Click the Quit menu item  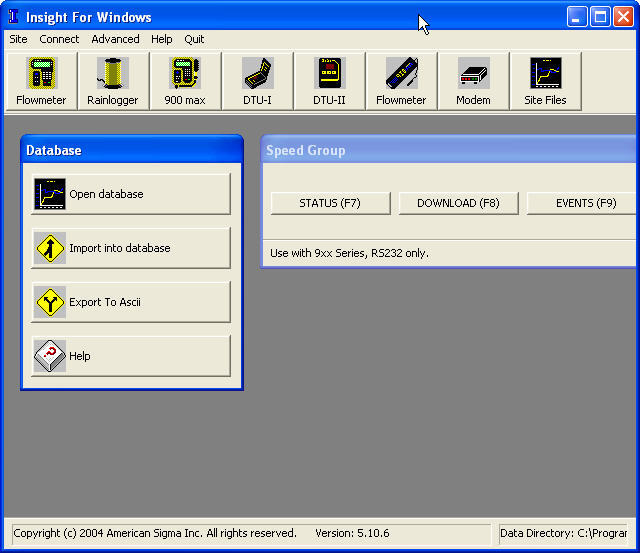[194, 39]
